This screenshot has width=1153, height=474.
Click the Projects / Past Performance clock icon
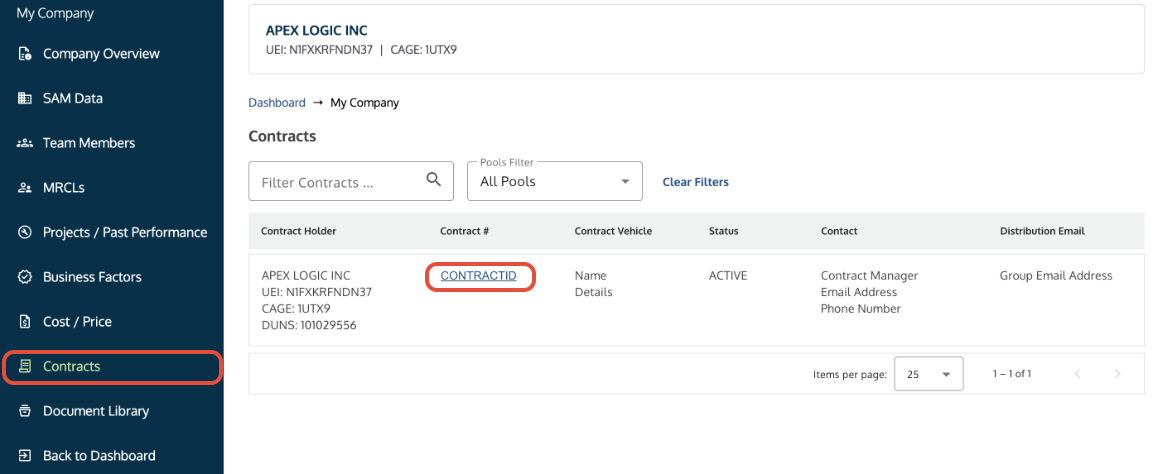[25, 232]
